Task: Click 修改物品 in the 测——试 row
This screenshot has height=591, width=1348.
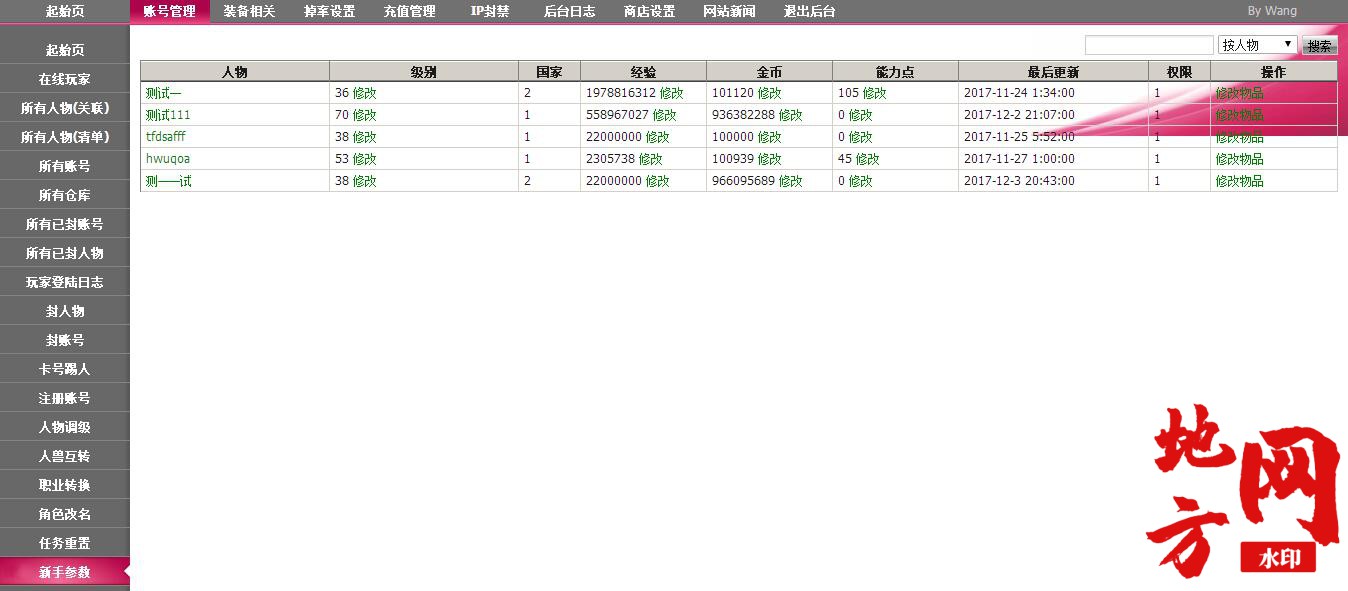Action: point(1240,181)
